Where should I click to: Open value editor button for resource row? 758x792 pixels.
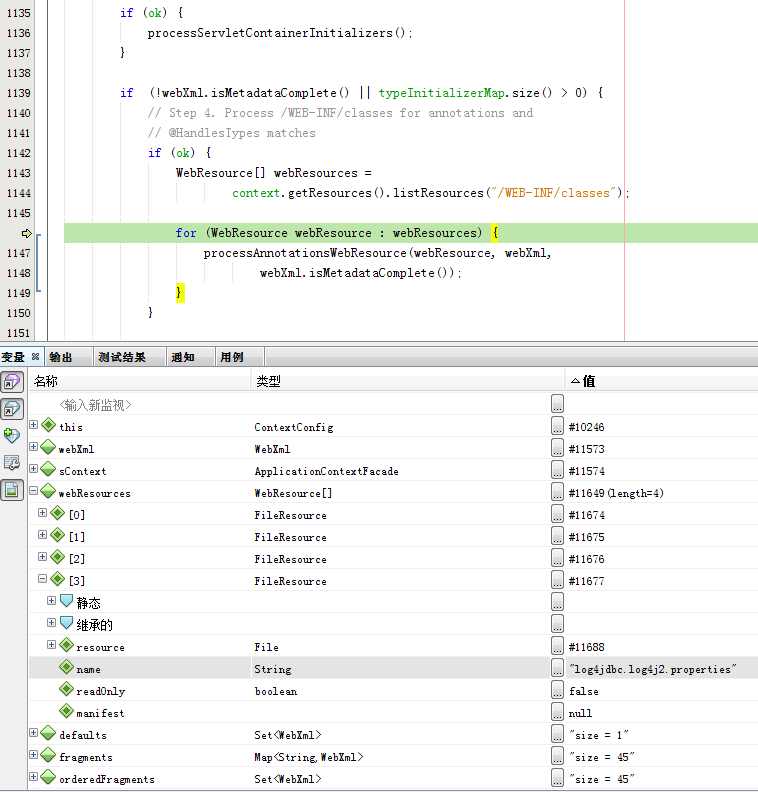point(557,646)
